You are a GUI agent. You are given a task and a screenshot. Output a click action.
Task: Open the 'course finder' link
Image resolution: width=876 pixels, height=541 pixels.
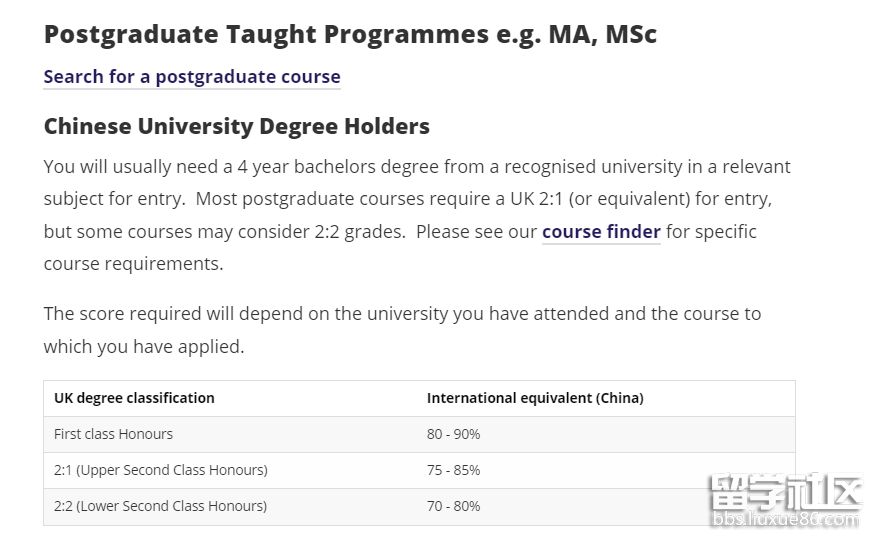tap(601, 232)
